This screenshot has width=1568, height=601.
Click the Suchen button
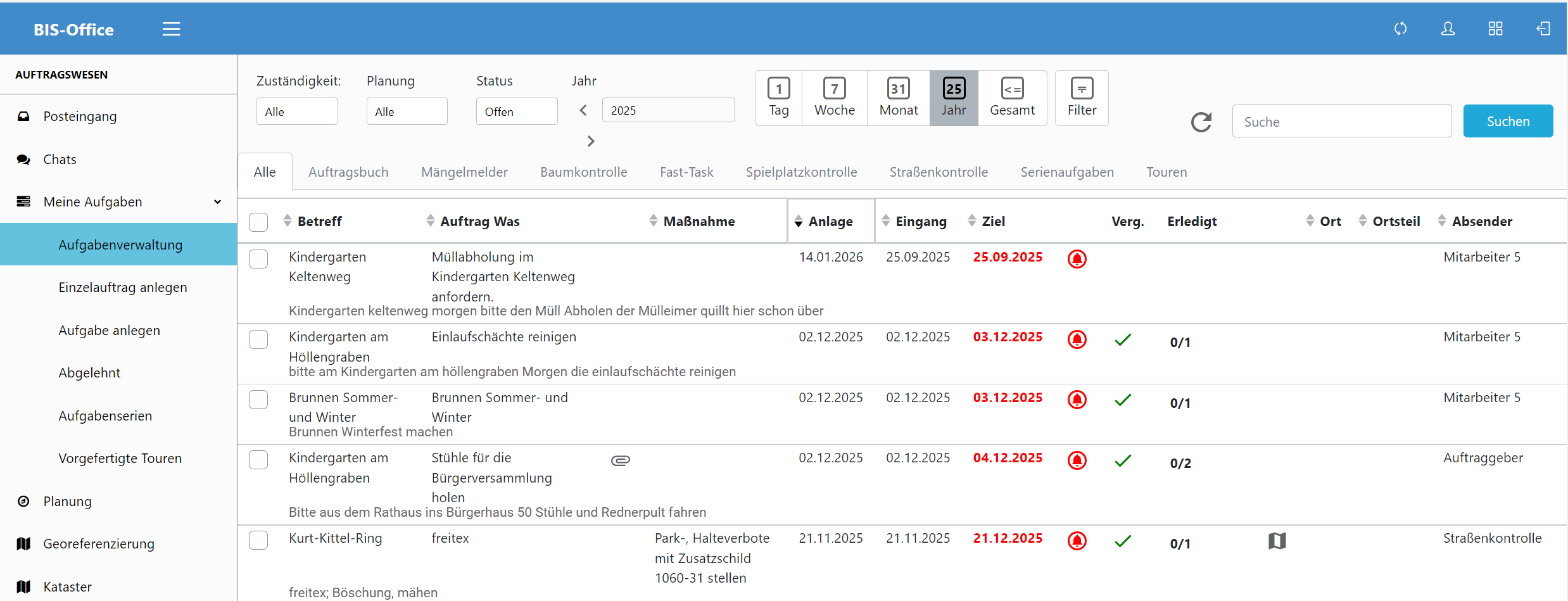1508,121
